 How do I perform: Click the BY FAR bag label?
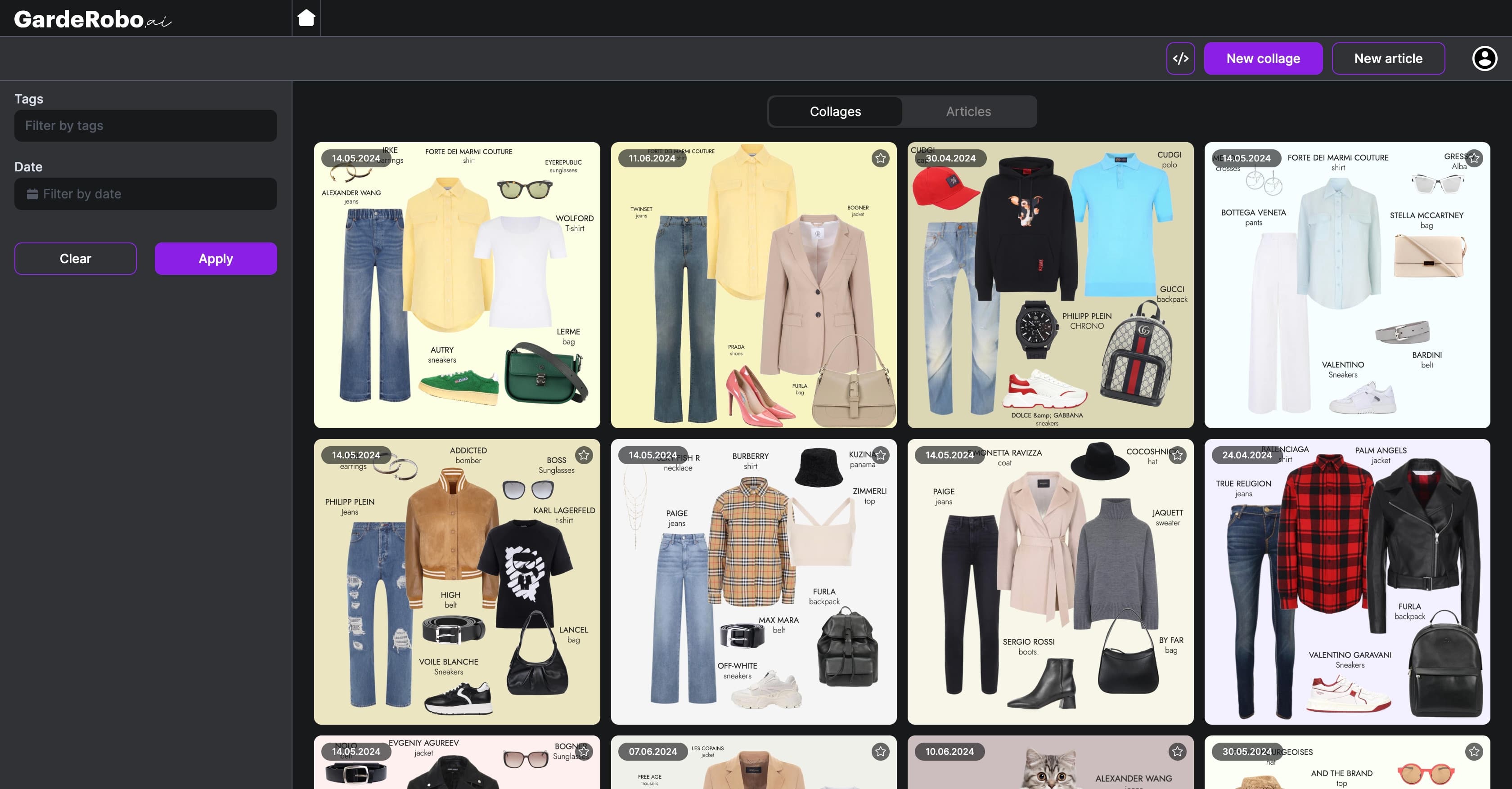[x=1171, y=645]
